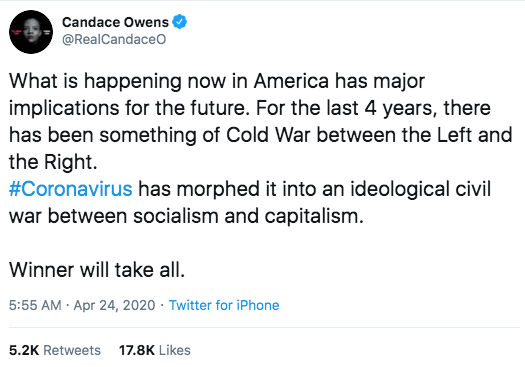Open the #Coronavirus hashtag
525x367 pixels.
(x=71, y=189)
